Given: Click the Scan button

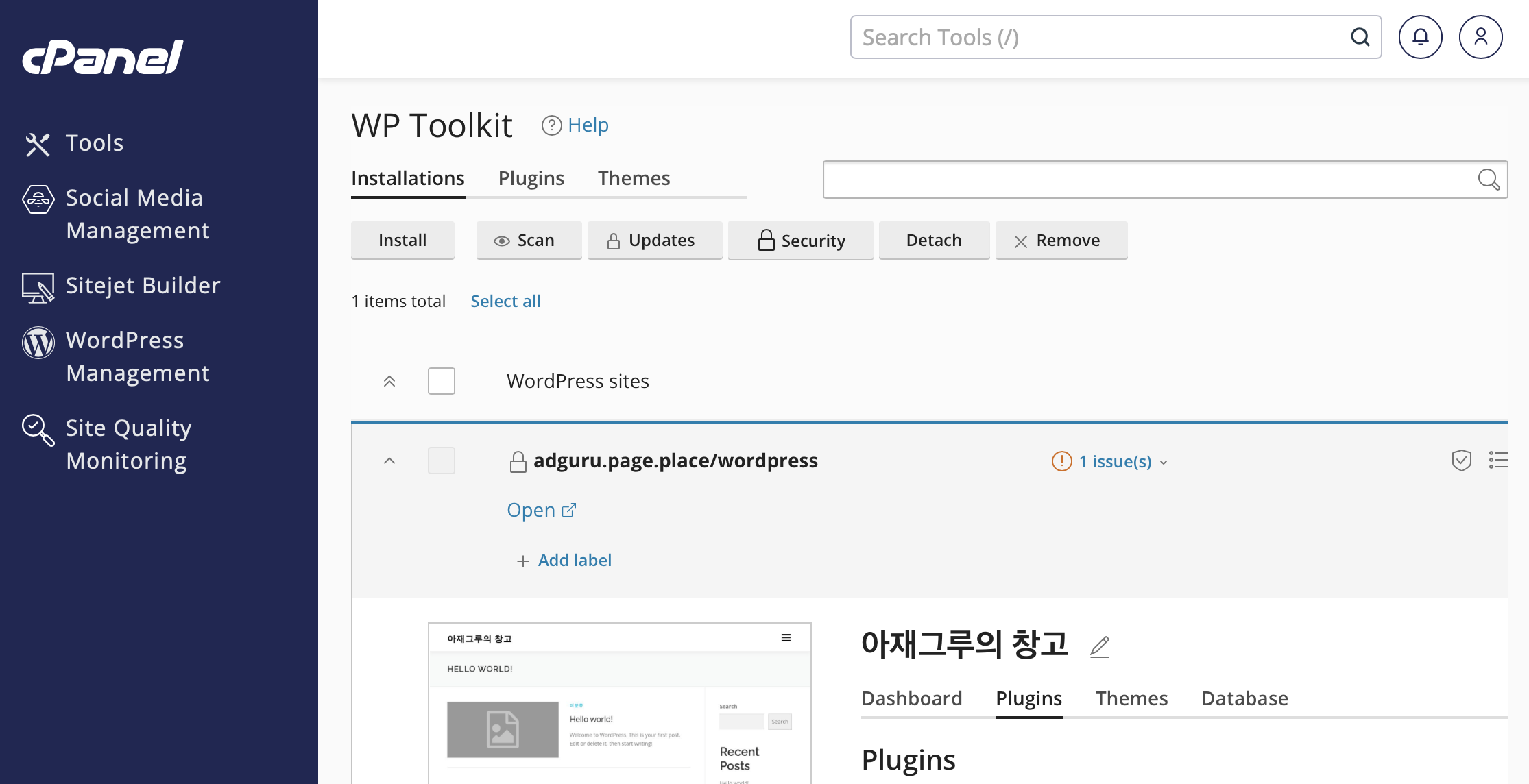Looking at the screenshot, I should click(x=529, y=241).
